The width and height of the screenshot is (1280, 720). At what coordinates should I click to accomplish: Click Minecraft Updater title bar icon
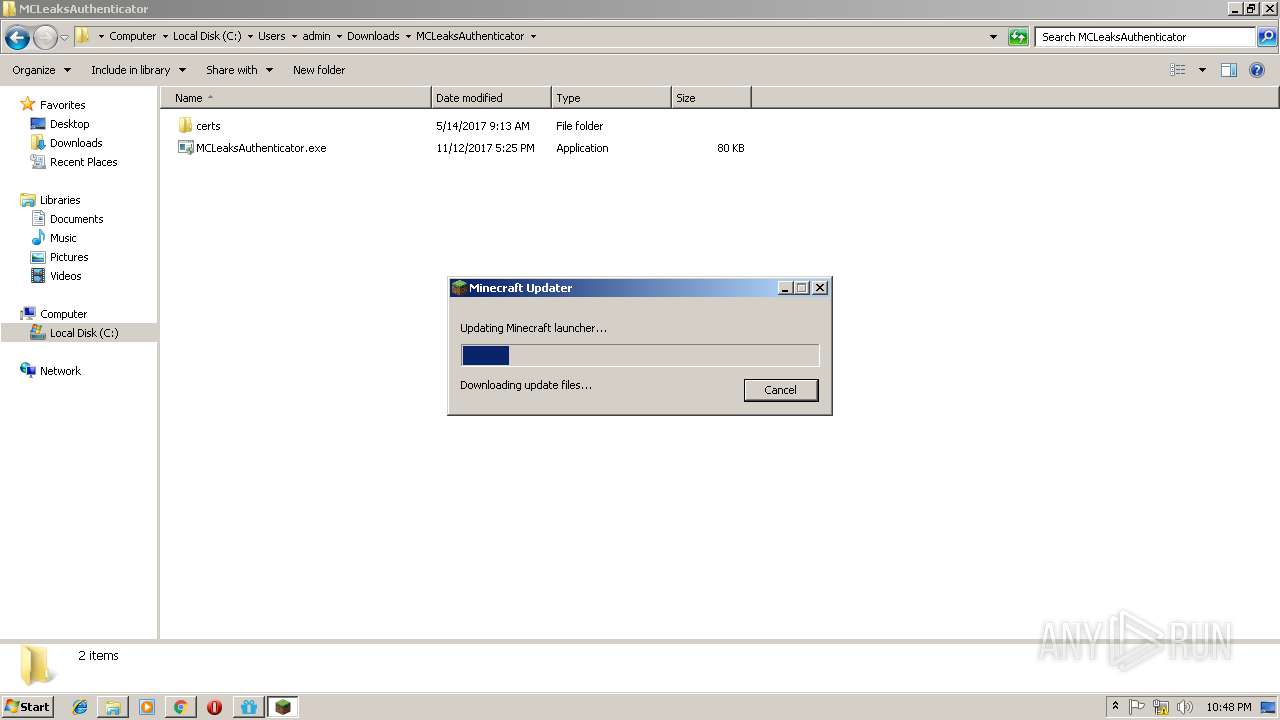click(x=459, y=288)
